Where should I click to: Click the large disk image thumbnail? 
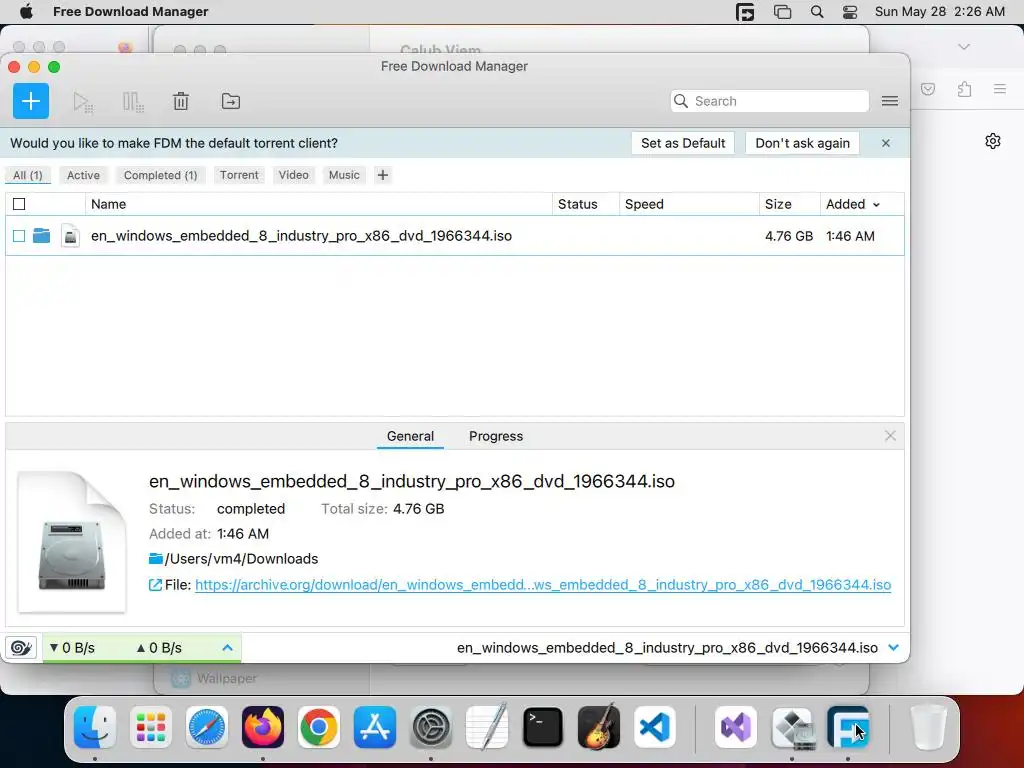tap(72, 541)
